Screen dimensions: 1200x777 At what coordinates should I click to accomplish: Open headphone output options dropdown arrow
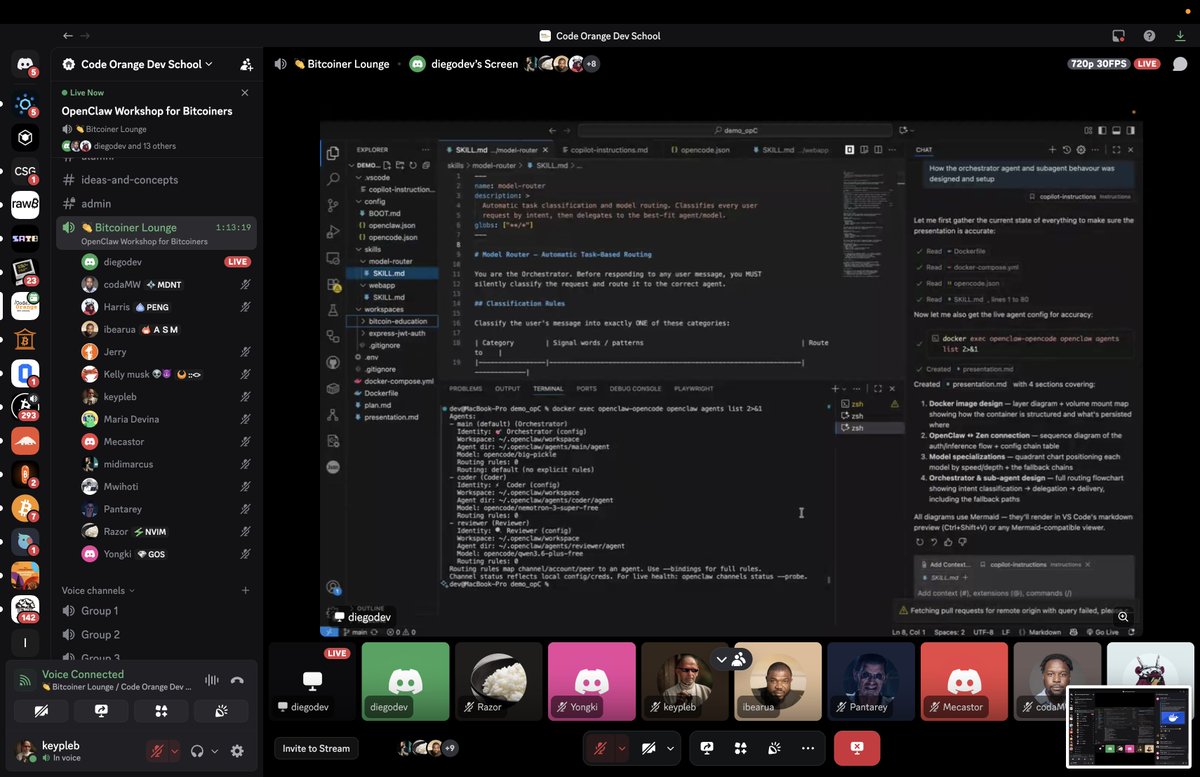pyautogui.click(x=214, y=751)
